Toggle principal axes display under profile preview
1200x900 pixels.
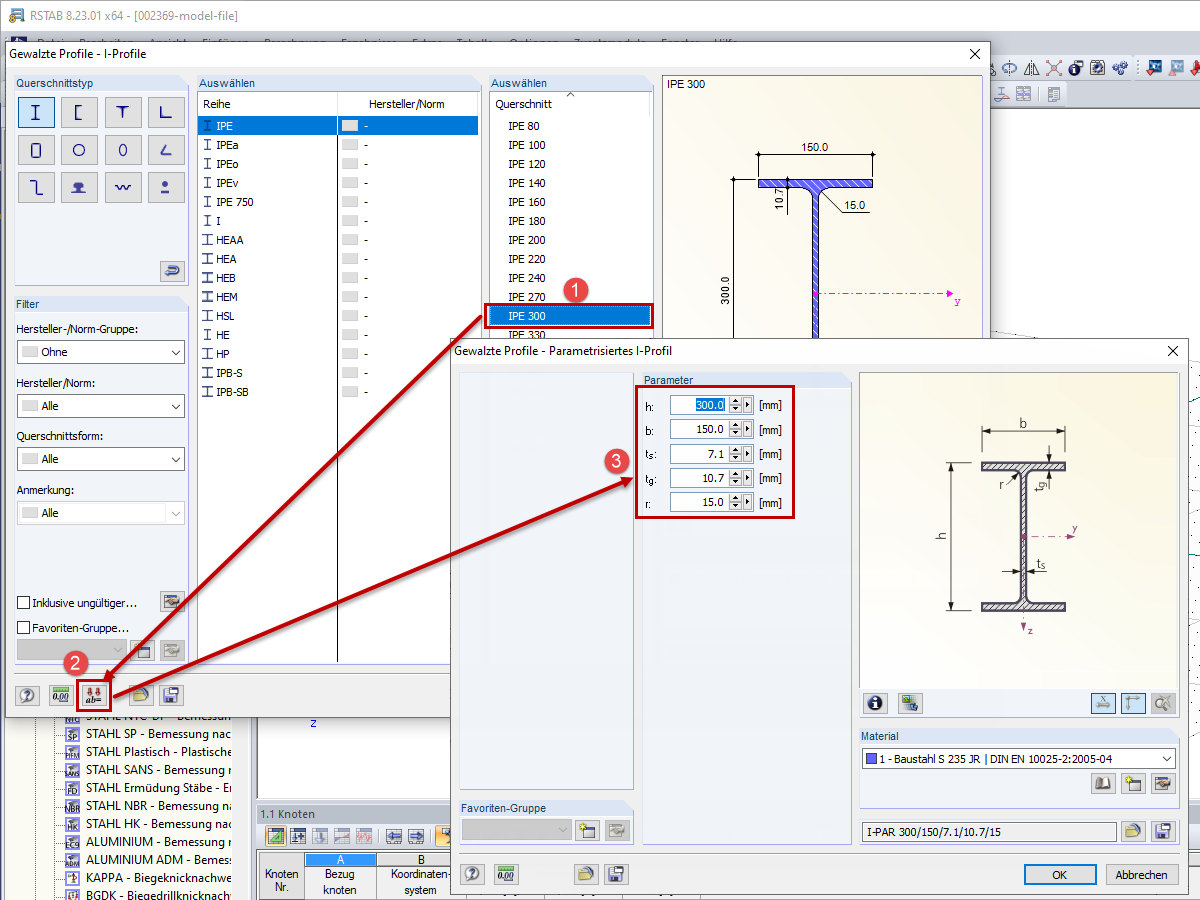pyautogui.click(x=1133, y=703)
